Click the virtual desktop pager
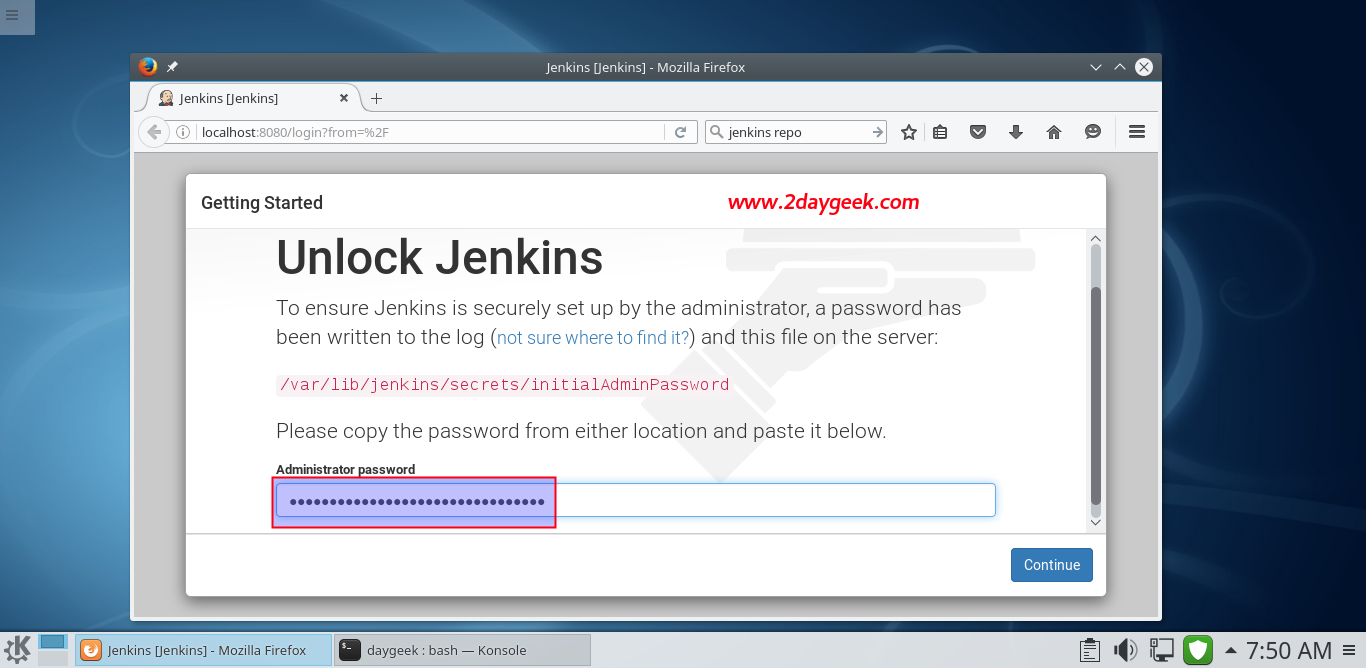Screen dimensions: 1366x668 pos(53,650)
